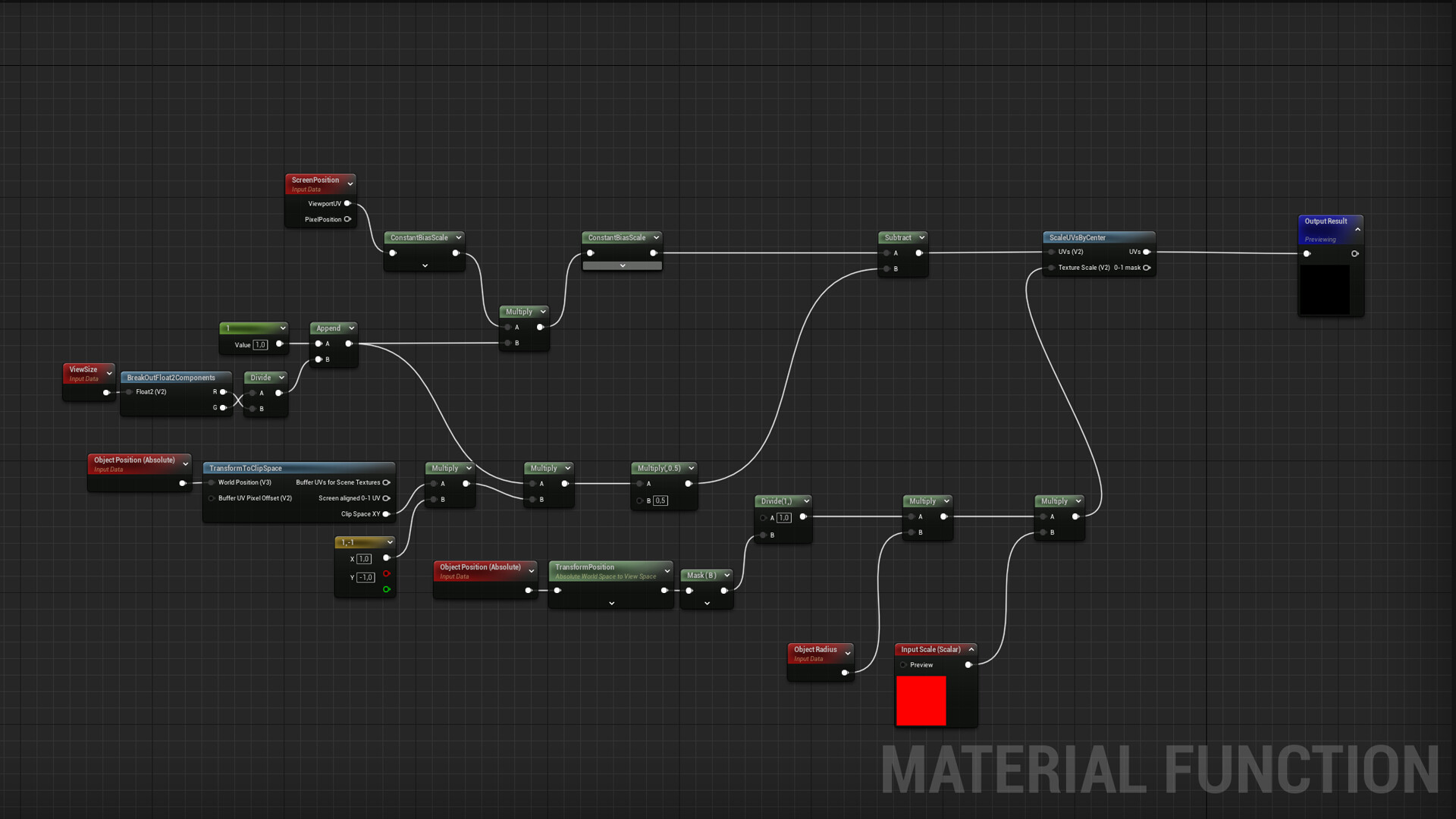
Task: Click the UVs (V2) input pin on ScaleUVsByCenter
Action: (1051, 252)
